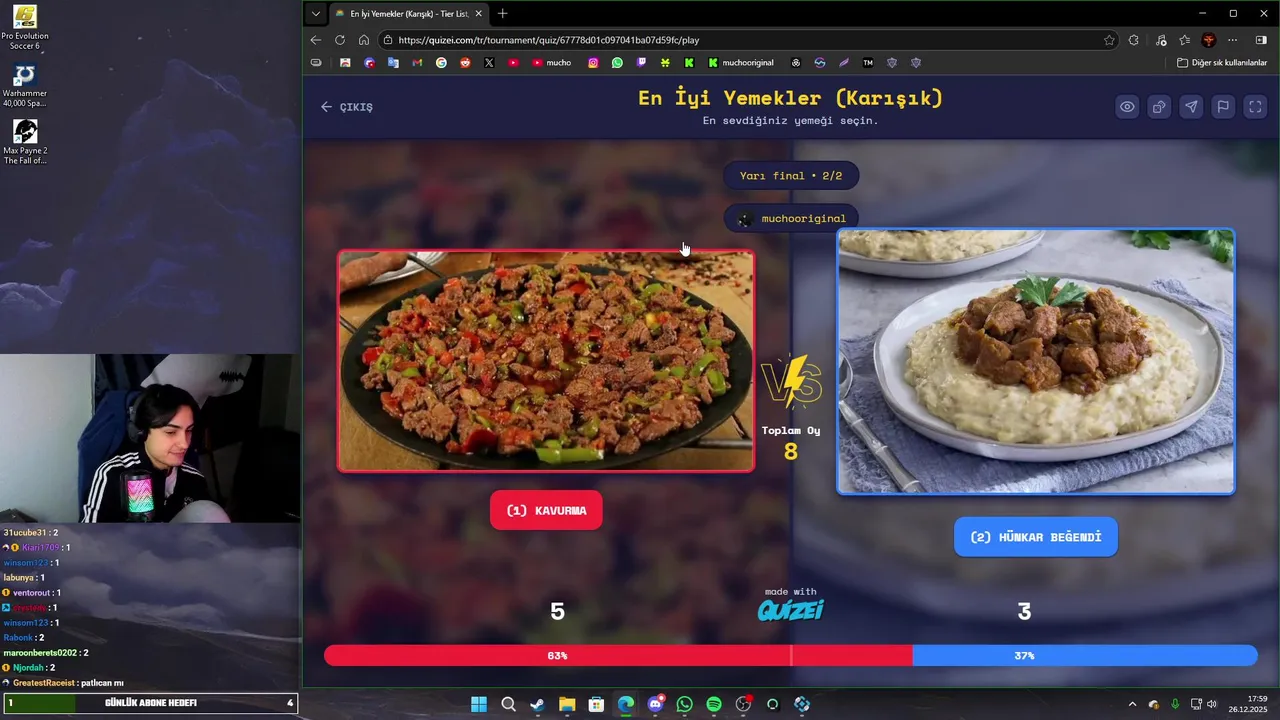Click the quizei.com address bar

point(748,40)
